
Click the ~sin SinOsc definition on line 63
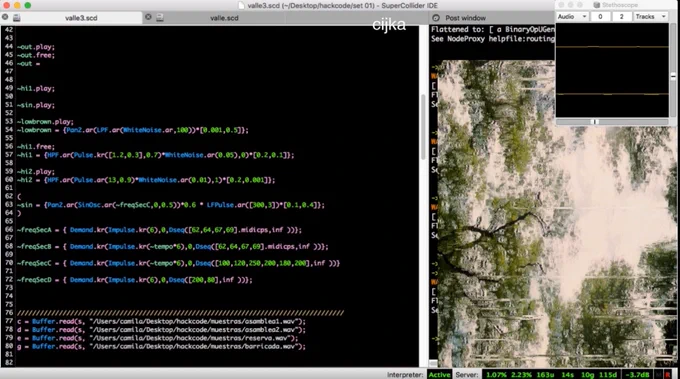(x=170, y=205)
